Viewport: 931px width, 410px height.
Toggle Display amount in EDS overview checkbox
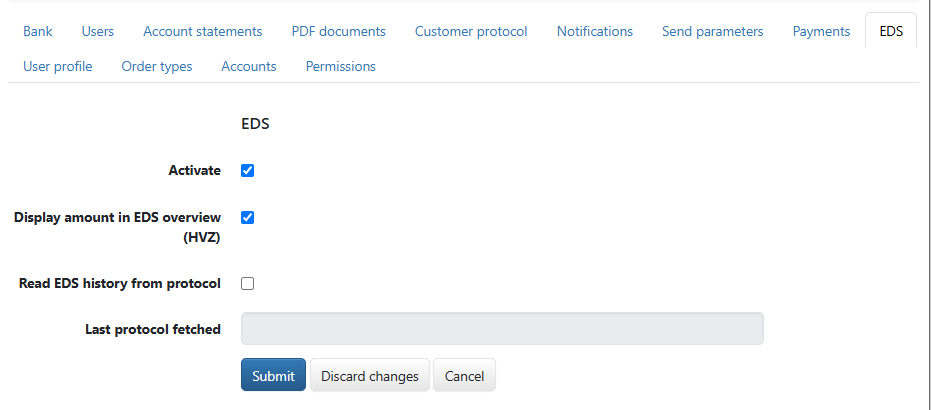248,218
